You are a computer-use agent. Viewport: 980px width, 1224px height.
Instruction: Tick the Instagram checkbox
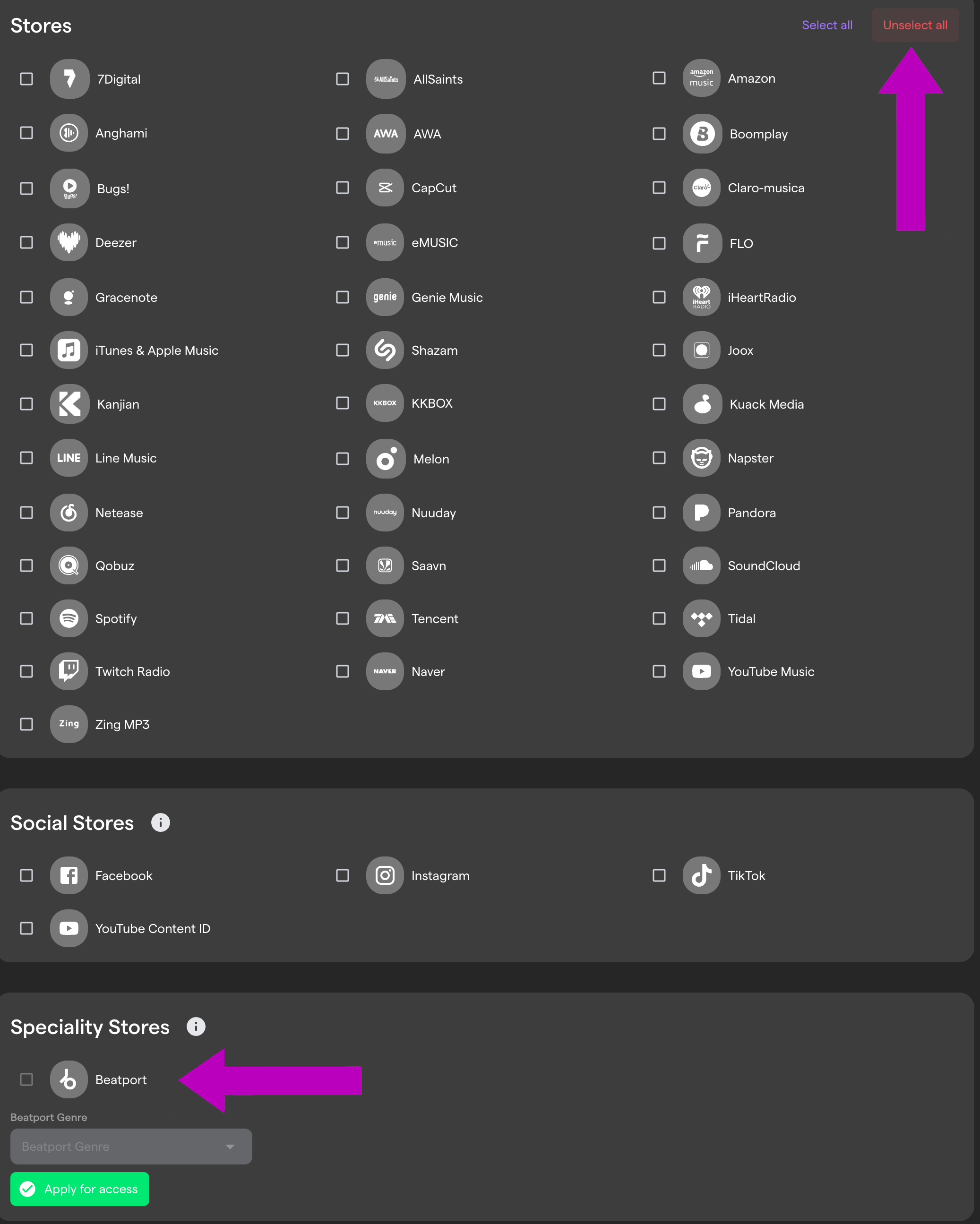point(343,875)
